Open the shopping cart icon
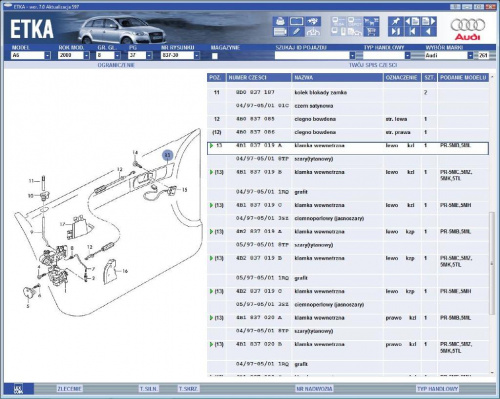Screen dimensions: 500x399 pyautogui.click(x=371, y=32)
